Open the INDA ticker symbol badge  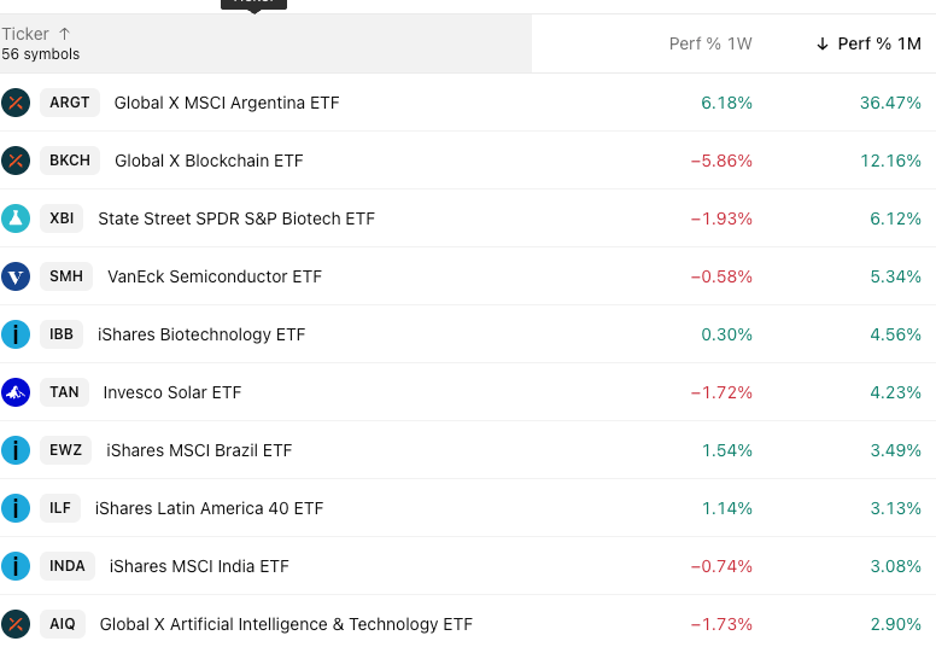68,566
